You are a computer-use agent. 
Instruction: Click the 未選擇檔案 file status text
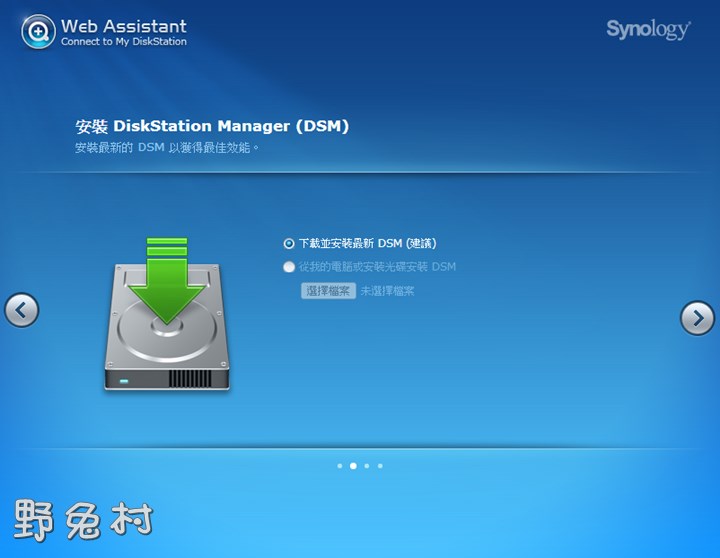tap(387, 291)
